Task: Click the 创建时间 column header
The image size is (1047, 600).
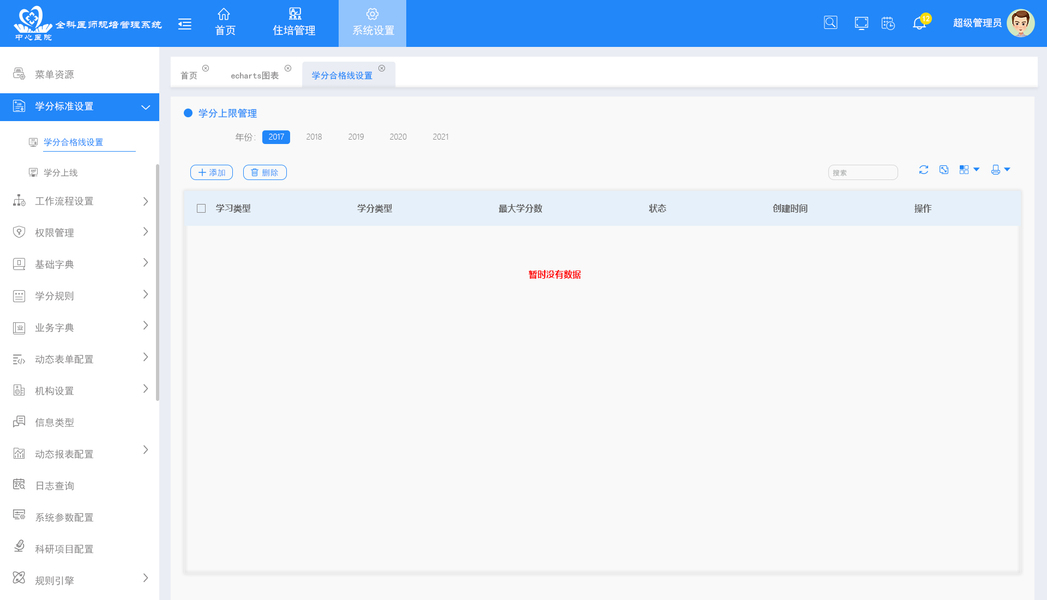Action: 790,208
